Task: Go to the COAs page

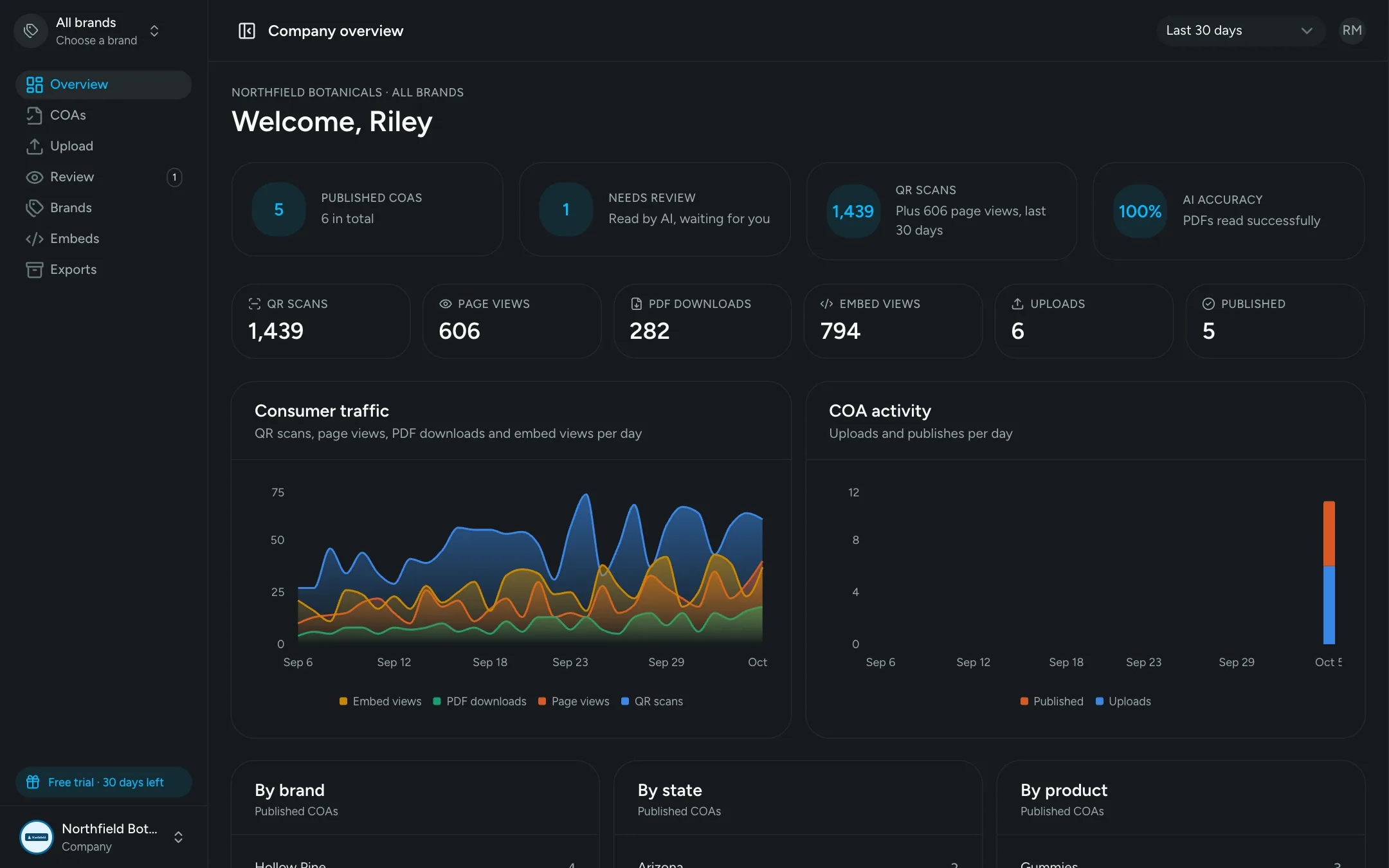Action: pos(104,115)
